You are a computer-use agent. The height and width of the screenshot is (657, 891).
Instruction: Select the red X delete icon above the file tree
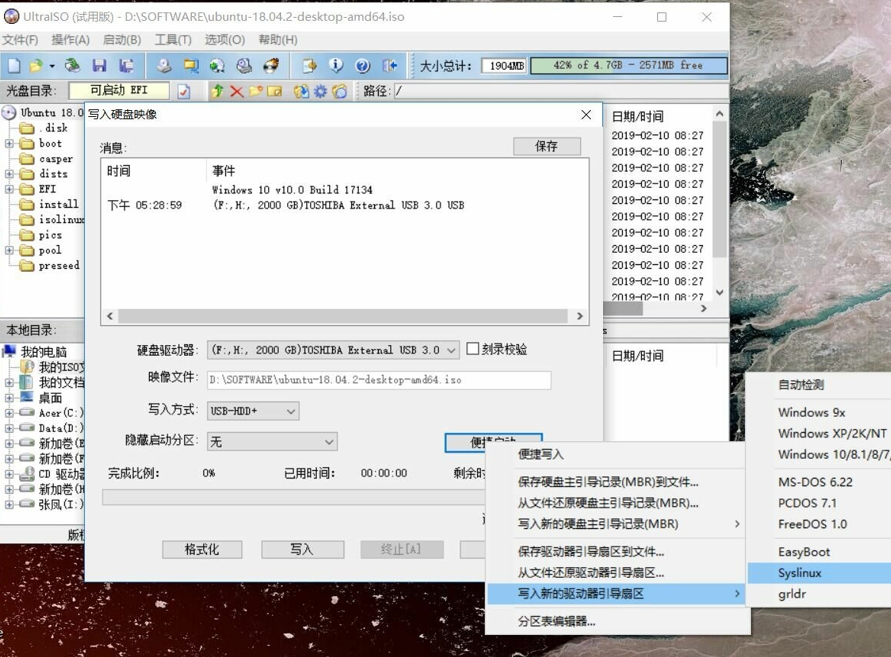(x=237, y=91)
